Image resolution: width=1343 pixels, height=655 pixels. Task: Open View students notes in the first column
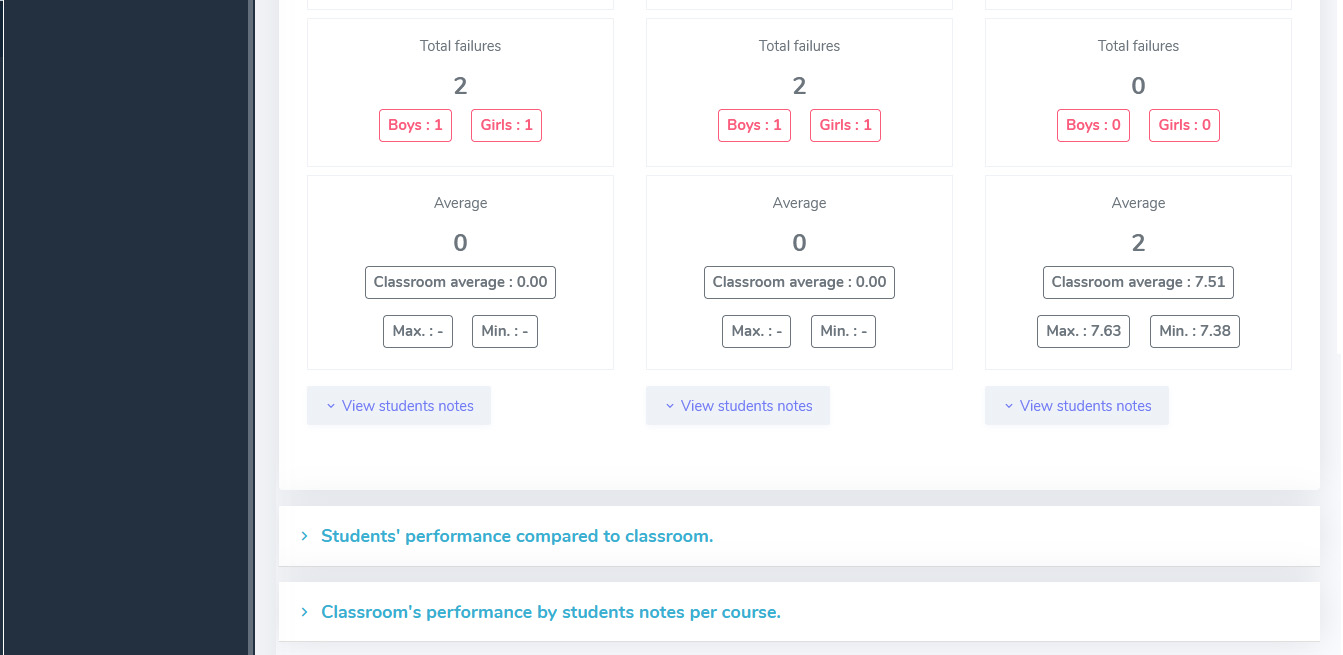tap(399, 406)
